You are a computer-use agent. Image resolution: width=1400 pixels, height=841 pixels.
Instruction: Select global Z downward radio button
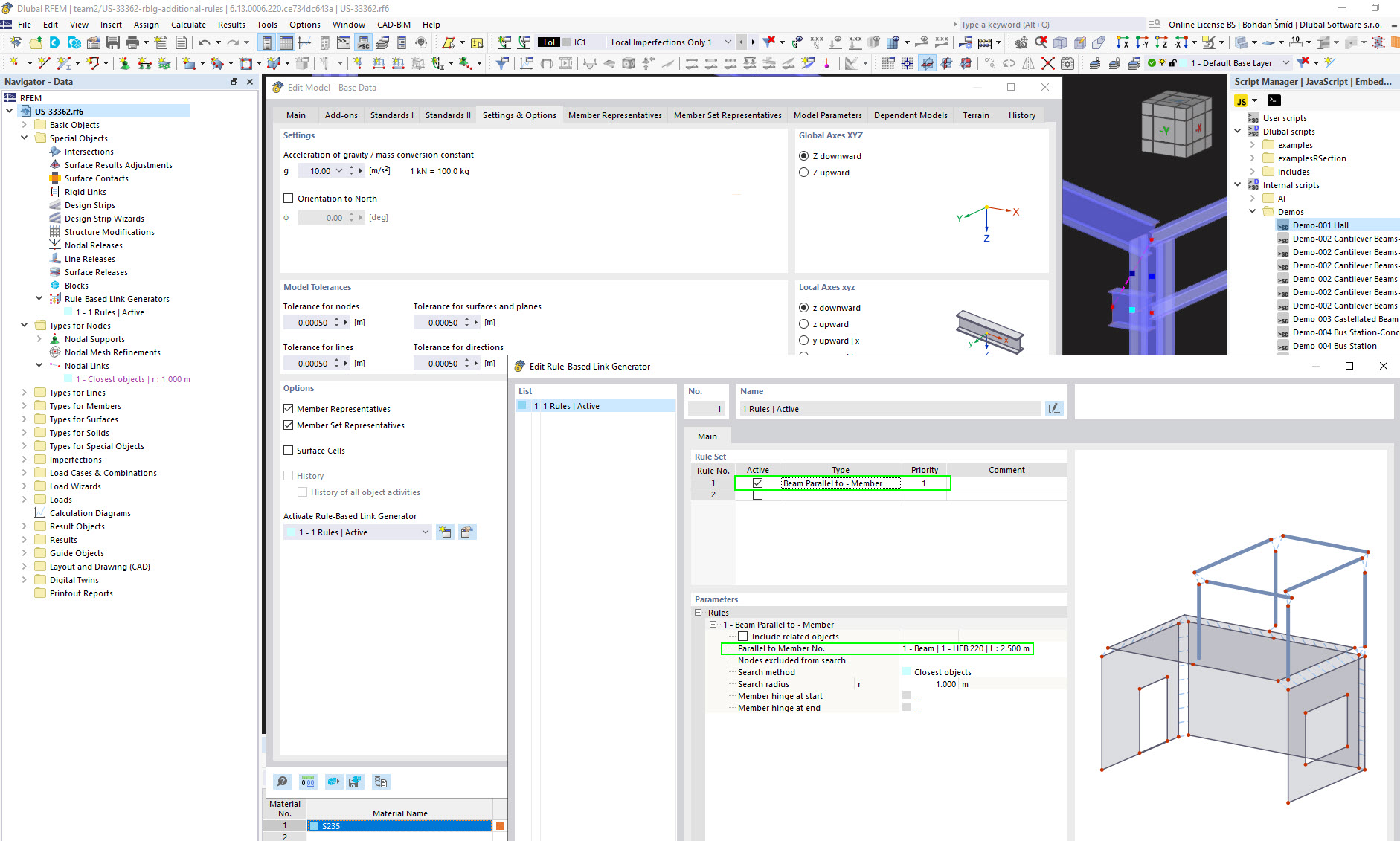803,156
